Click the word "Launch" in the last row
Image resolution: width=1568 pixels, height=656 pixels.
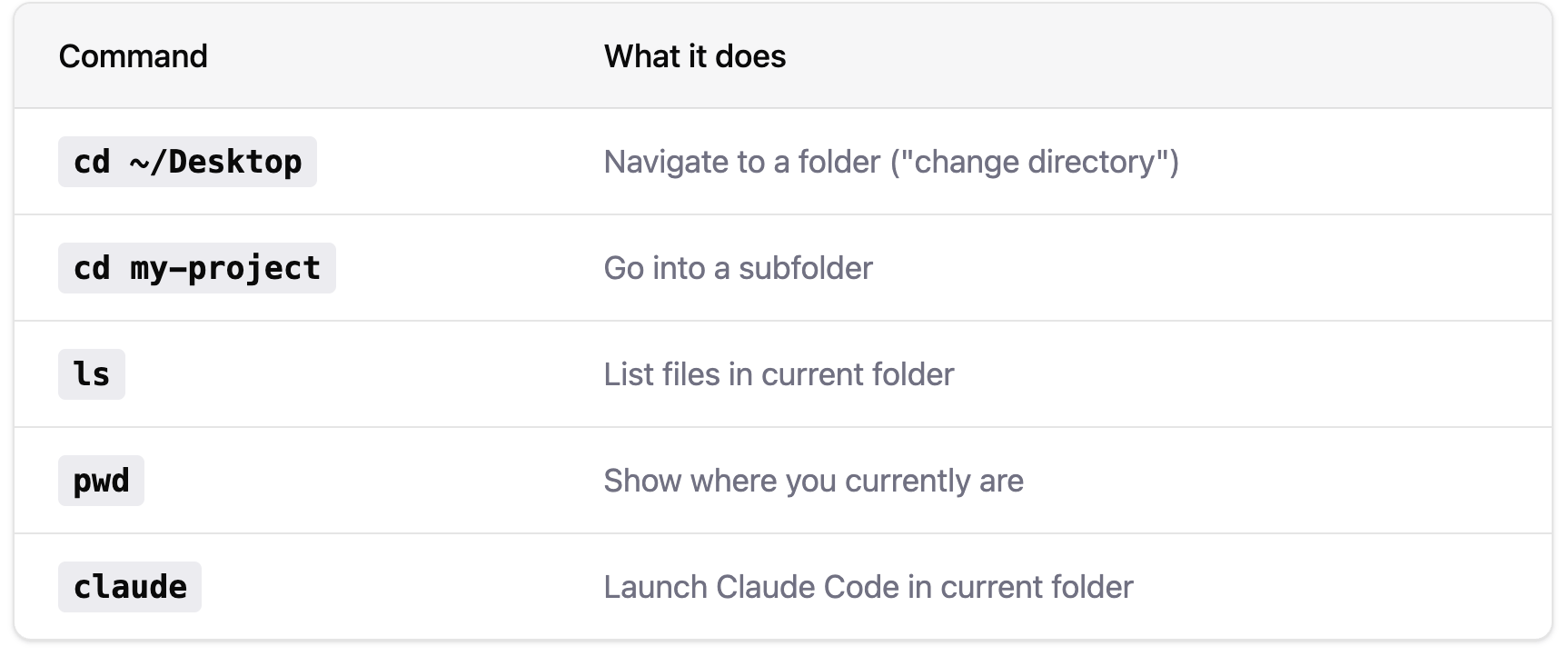[x=656, y=587]
